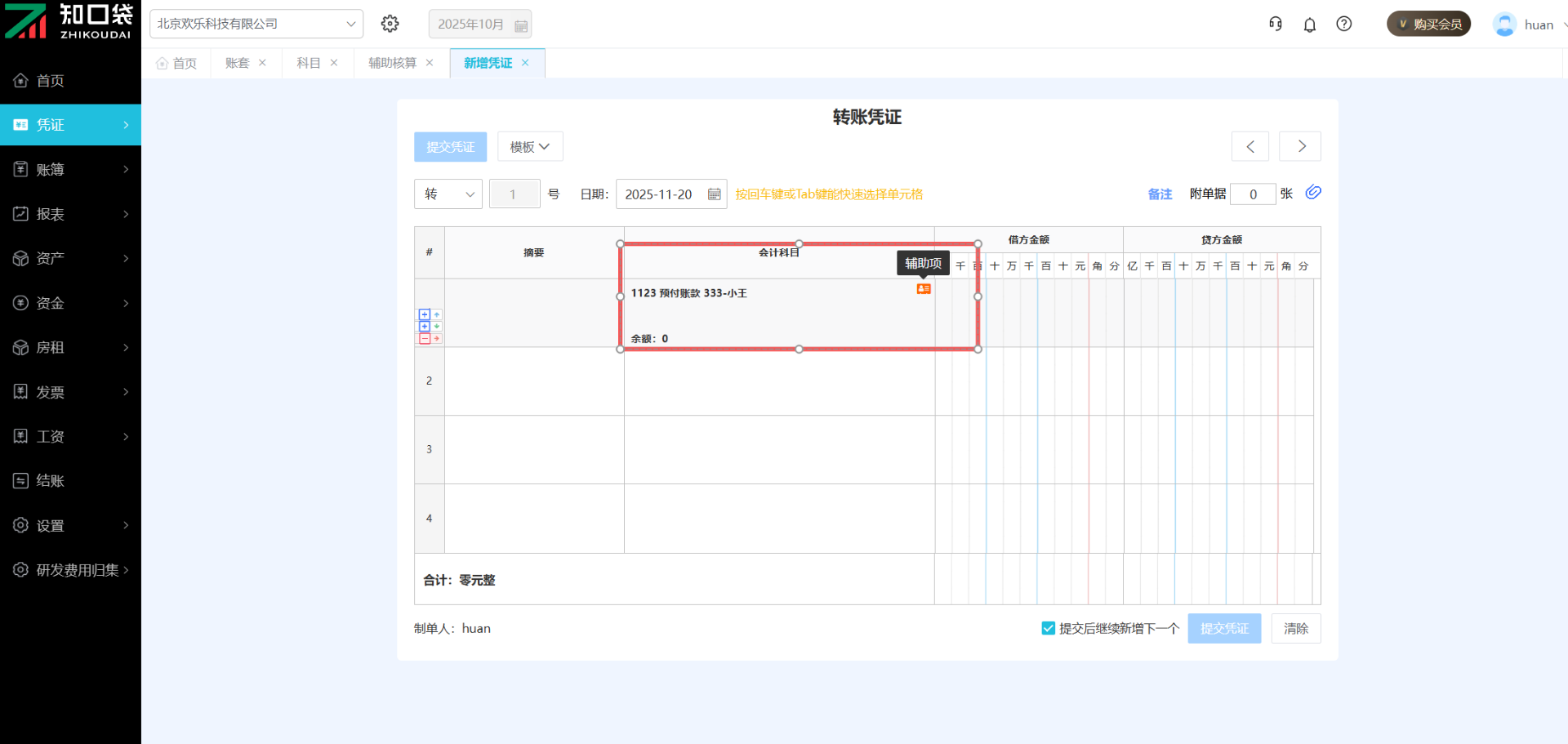Open the 模板 template dropdown
Viewport: 1568px width, 744px height.
pyautogui.click(x=530, y=147)
